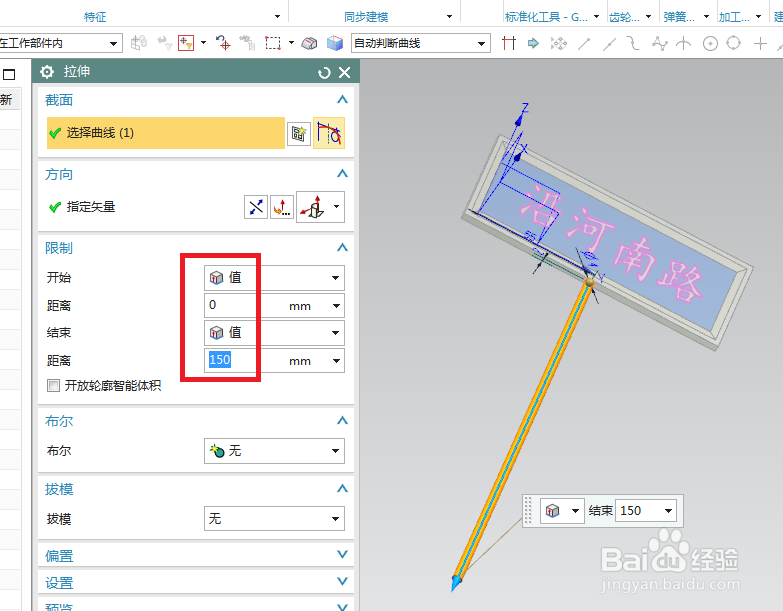
Task: Click the grayed filter reset icon
Action: pos(165,43)
